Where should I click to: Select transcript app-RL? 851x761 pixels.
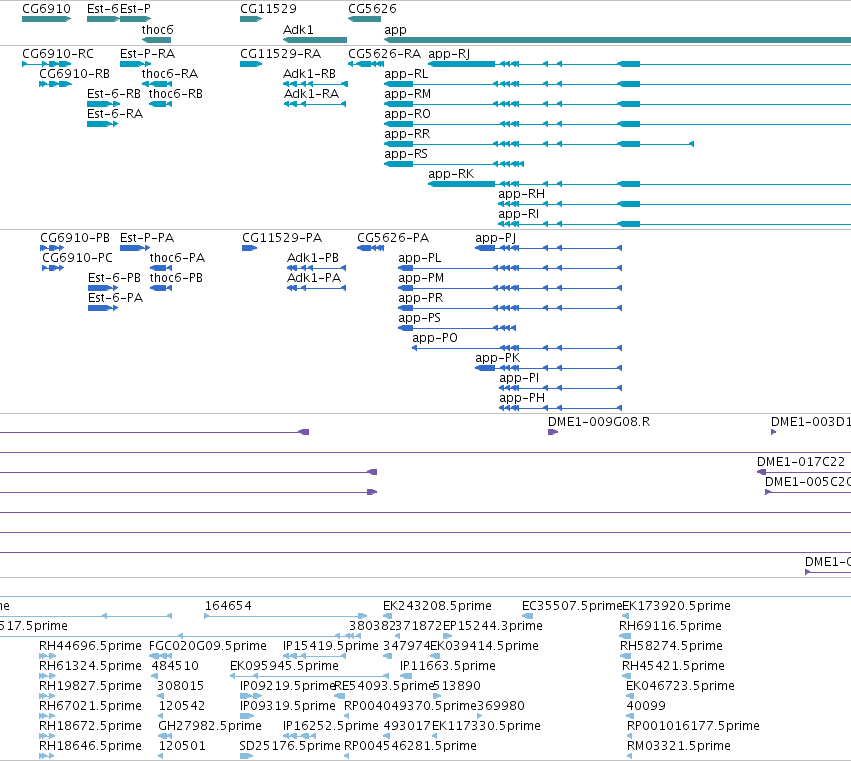point(406,74)
